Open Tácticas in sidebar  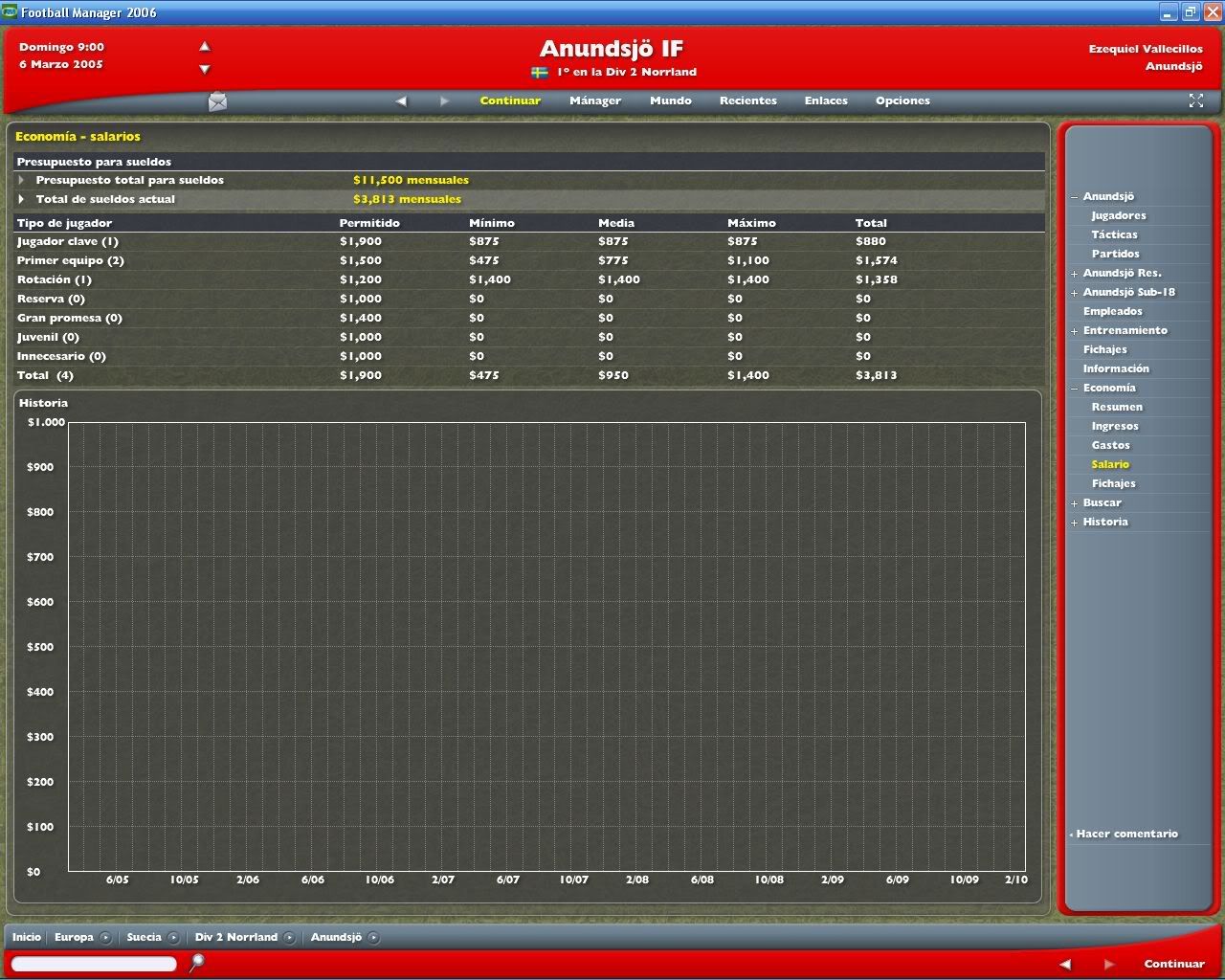1114,234
